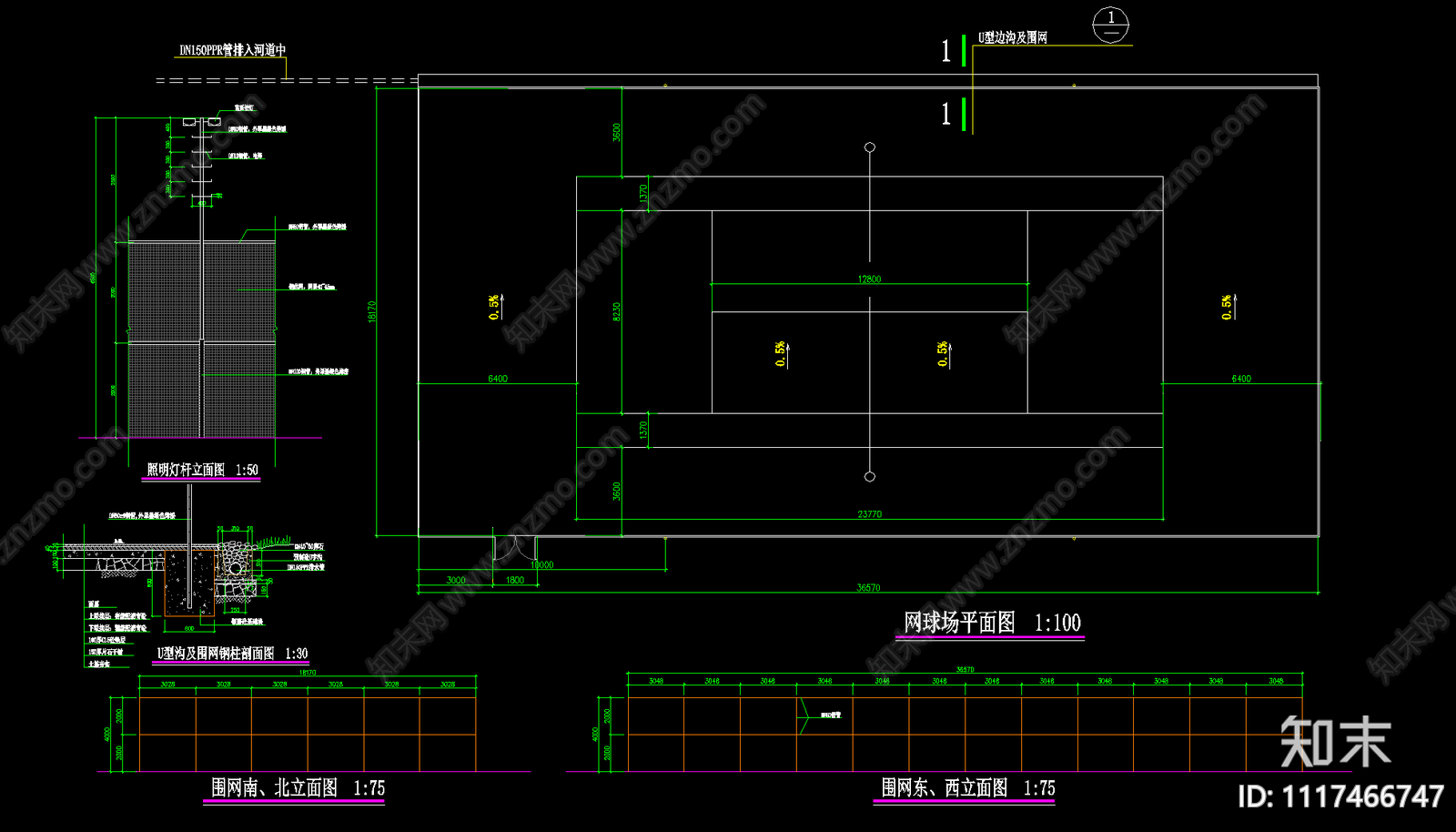Click the U型沟及围网钢柱剖面图 1:30 title
Screen dimensions: 1456x832
point(232,654)
